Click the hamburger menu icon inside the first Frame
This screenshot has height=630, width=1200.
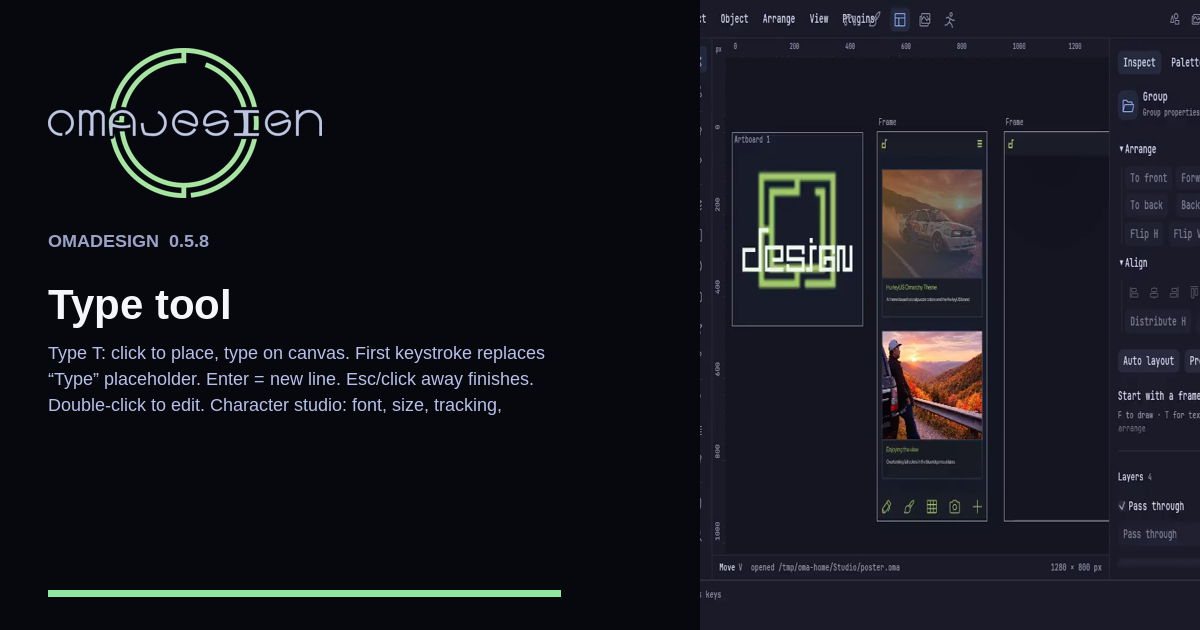[979, 144]
